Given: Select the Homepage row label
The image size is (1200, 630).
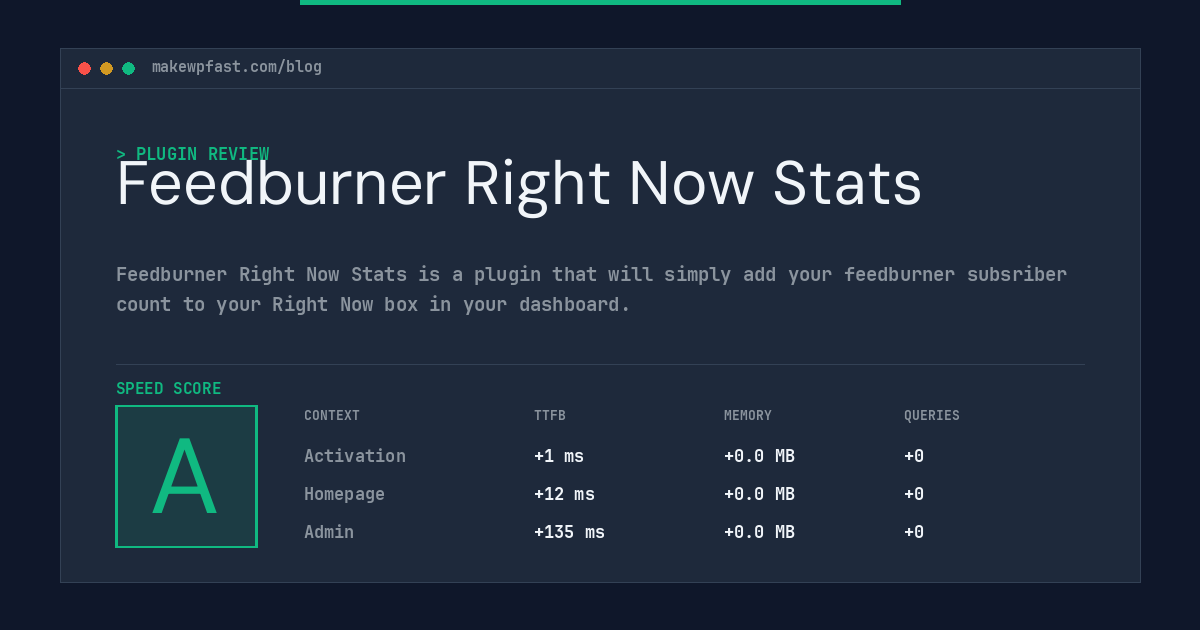Looking at the screenshot, I should [344, 494].
